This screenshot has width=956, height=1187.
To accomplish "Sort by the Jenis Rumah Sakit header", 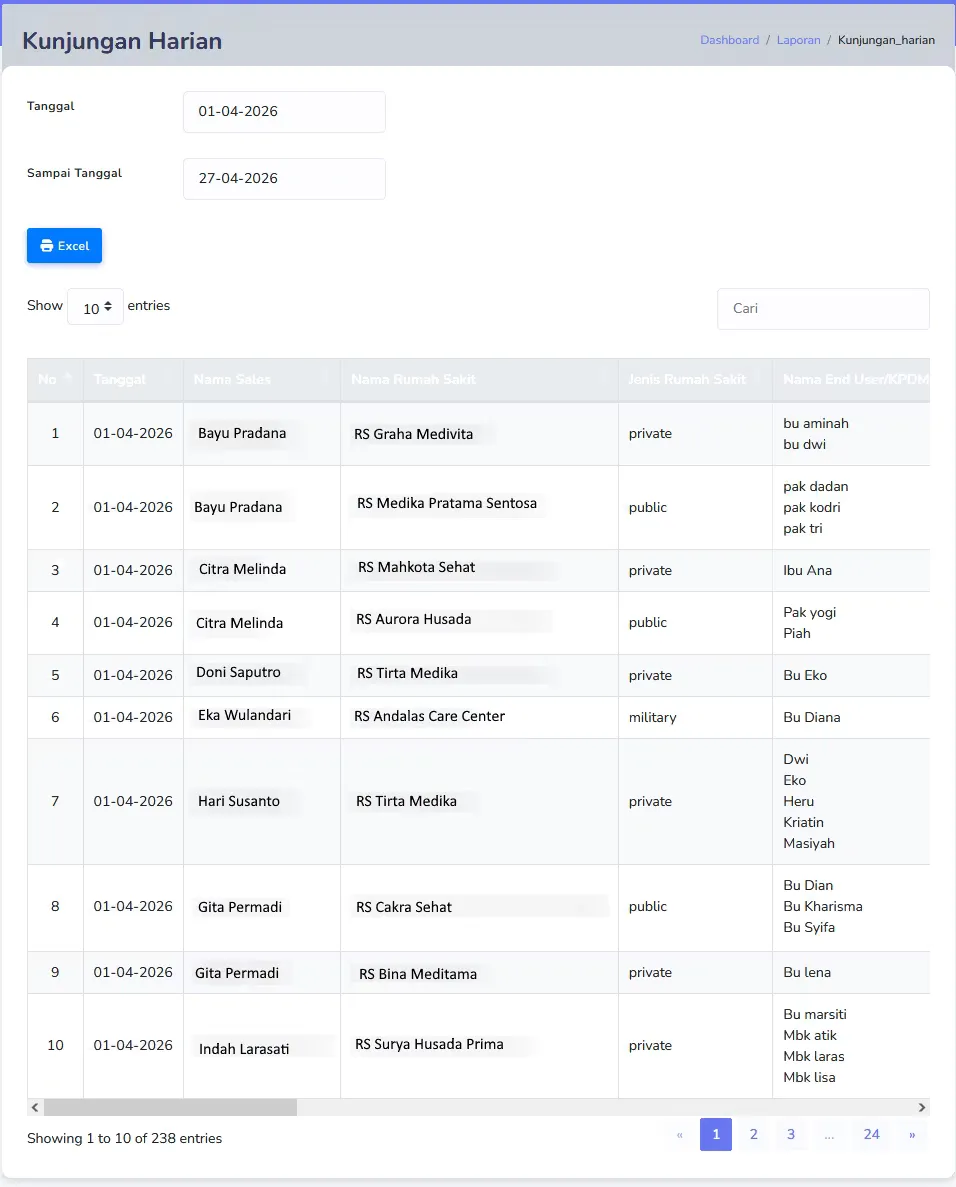I will (x=695, y=379).
